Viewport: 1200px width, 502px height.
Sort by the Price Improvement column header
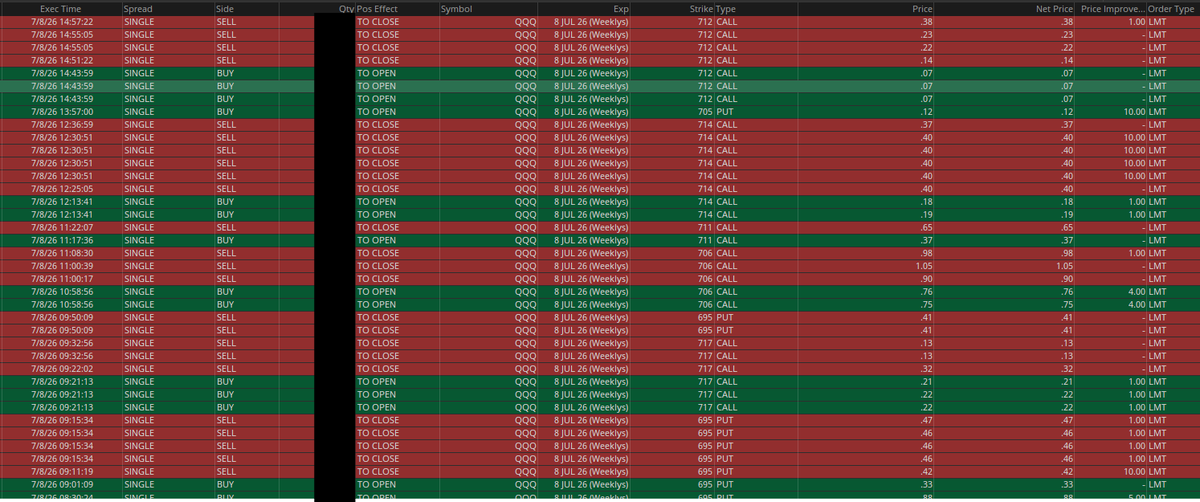1111,8
